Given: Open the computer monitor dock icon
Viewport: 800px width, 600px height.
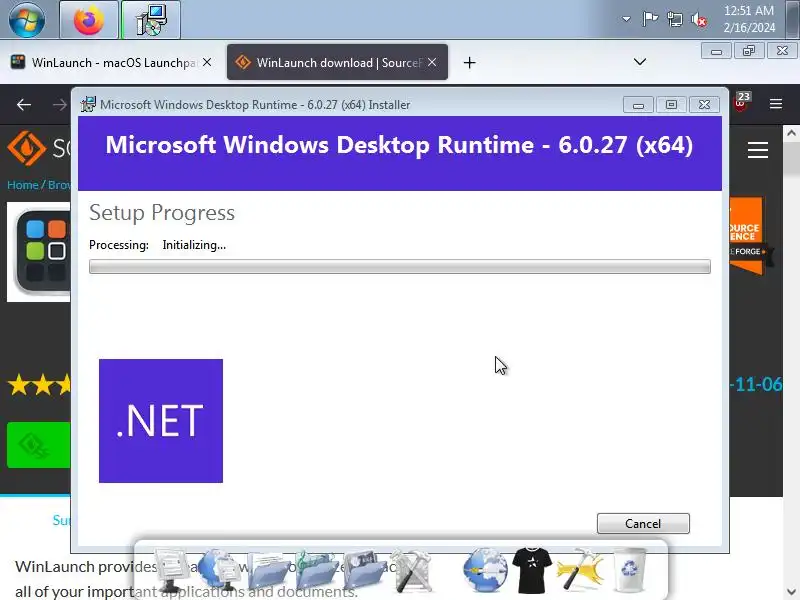Looking at the screenshot, I should [172, 571].
